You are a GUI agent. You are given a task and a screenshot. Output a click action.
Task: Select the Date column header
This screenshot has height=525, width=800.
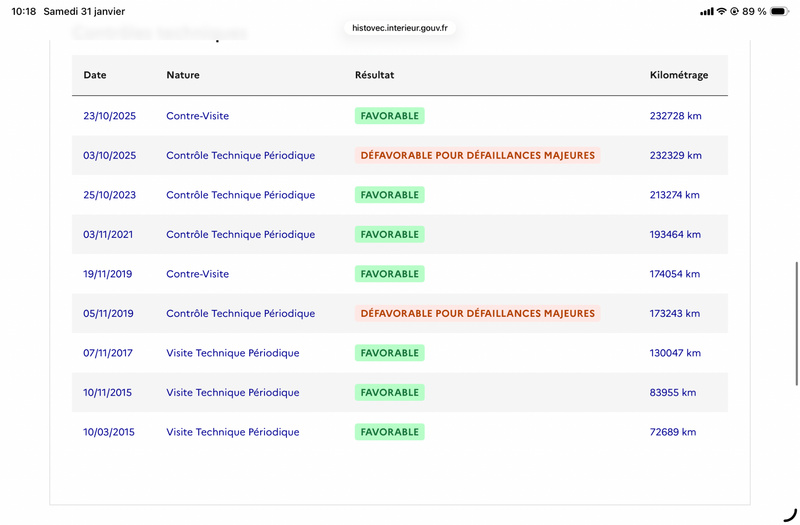click(x=95, y=75)
